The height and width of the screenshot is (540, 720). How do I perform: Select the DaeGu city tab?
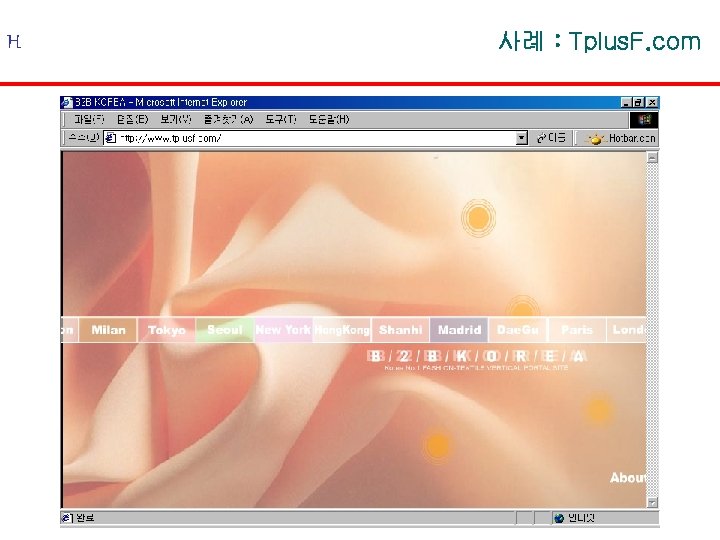pos(518,330)
